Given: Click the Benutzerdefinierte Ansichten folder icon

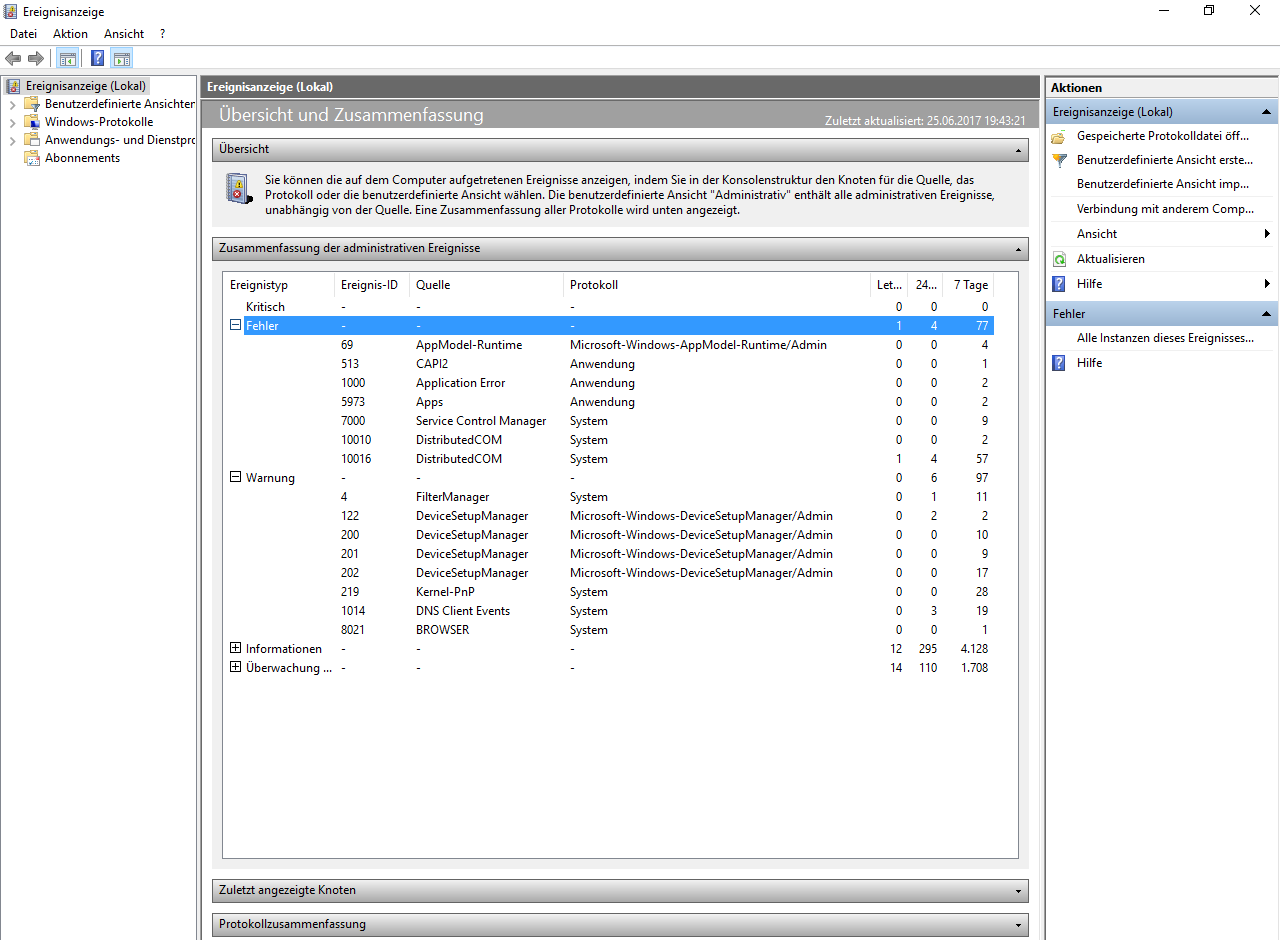Looking at the screenshot, I should [32, 104].
